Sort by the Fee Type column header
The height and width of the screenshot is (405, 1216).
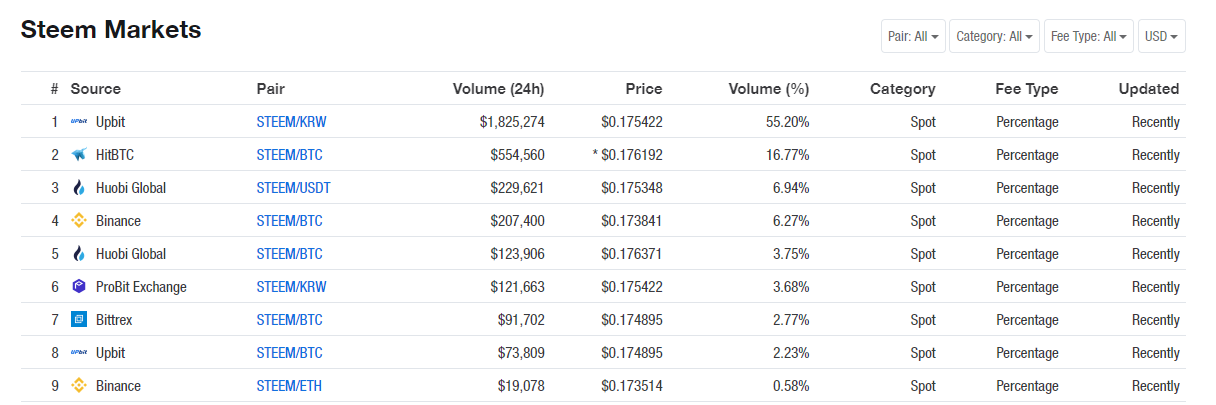1027,89
